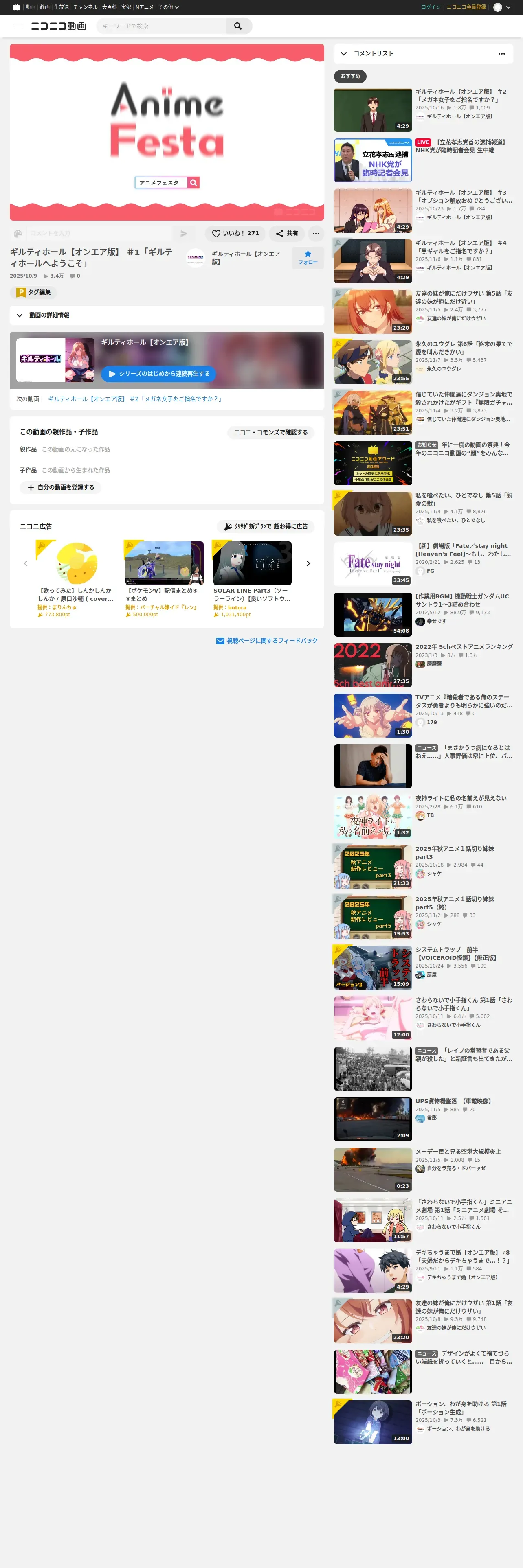This screenshot has height=1568, width=523.
Task: Open the チャンネル section
Action: (x=85, y=7)
